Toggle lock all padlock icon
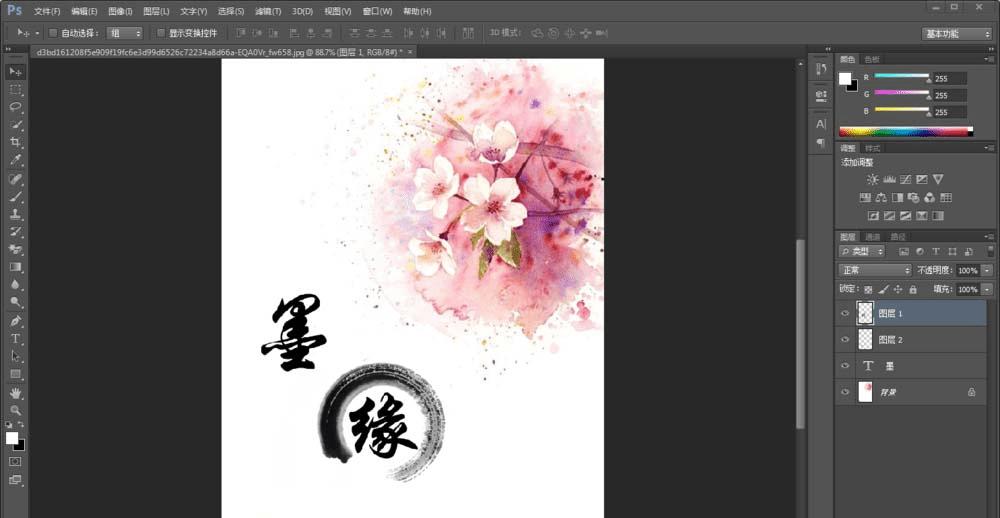 [x=913, y=290]
